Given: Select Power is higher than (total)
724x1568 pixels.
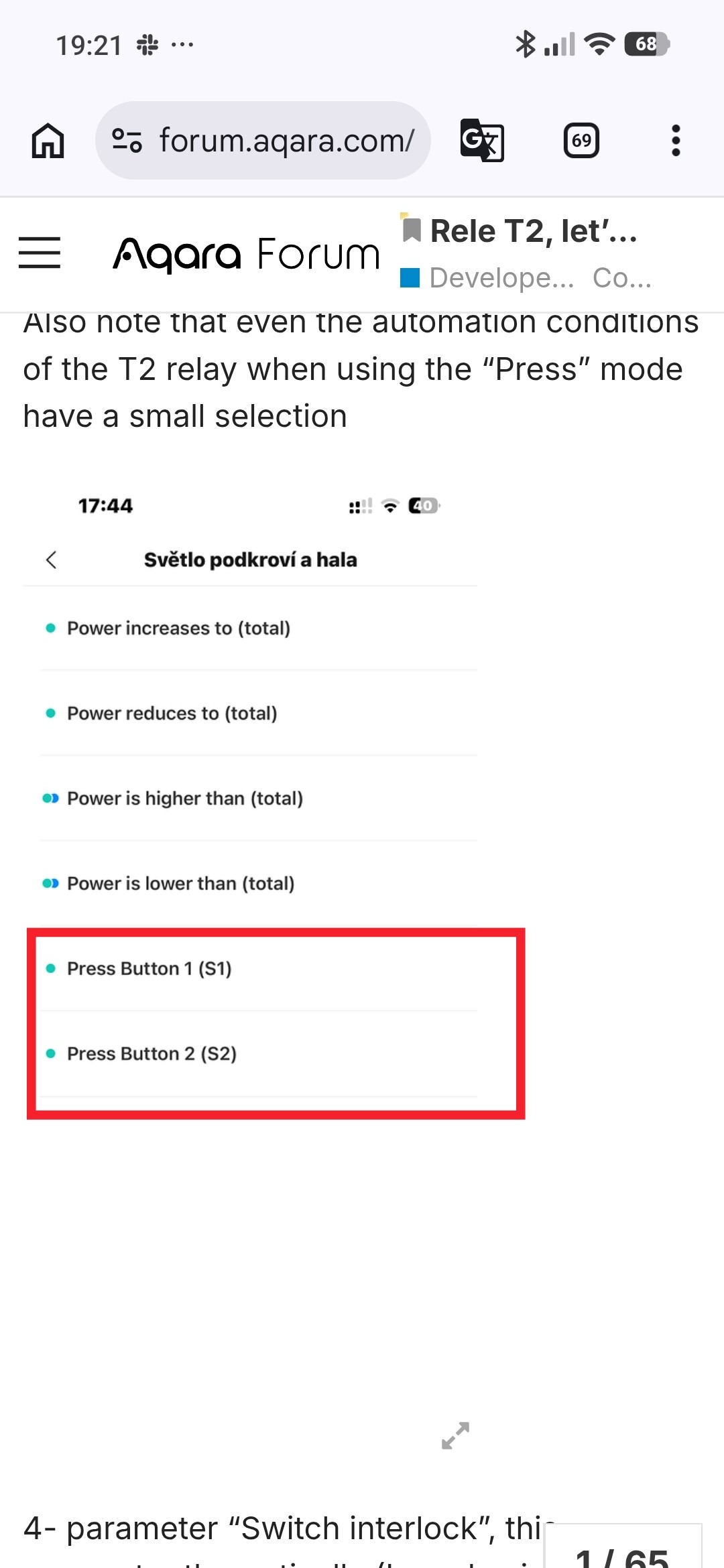Looking at the screenshot, I should [258, 799].
